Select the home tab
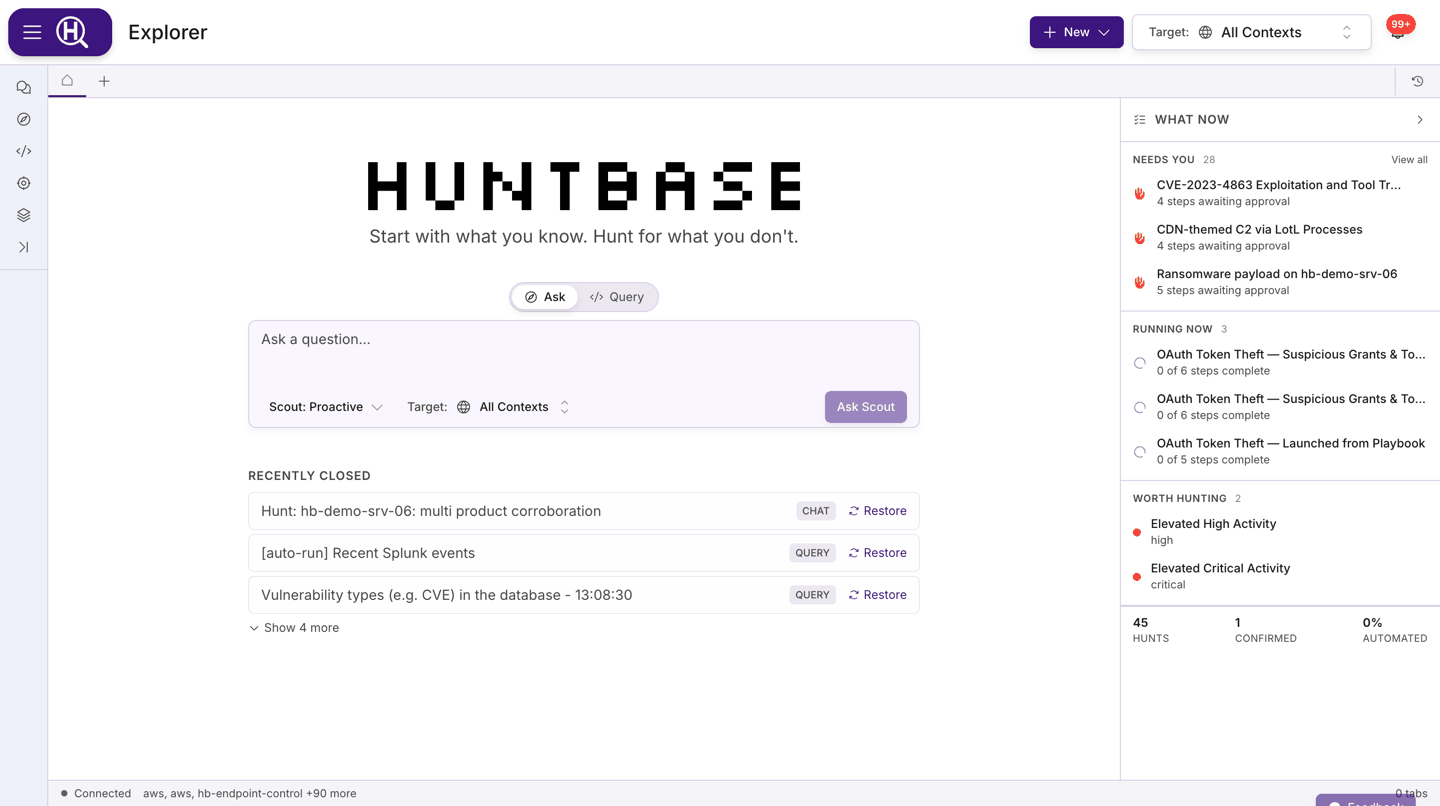The height and width of the screenshot is (806, 1440). coord(67,81)
